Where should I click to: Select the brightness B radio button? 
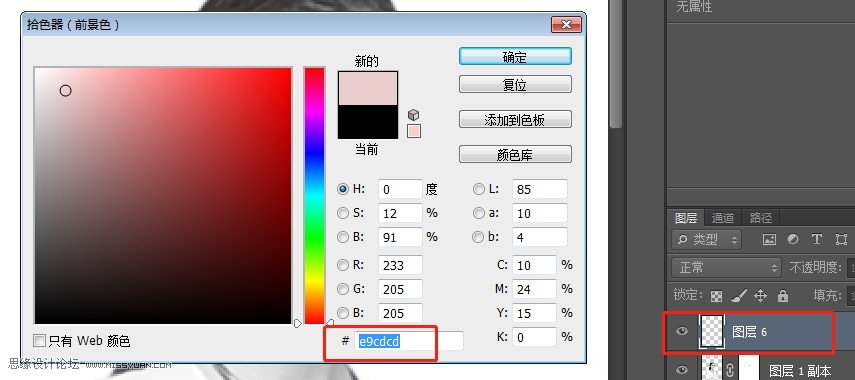(343, 237)
